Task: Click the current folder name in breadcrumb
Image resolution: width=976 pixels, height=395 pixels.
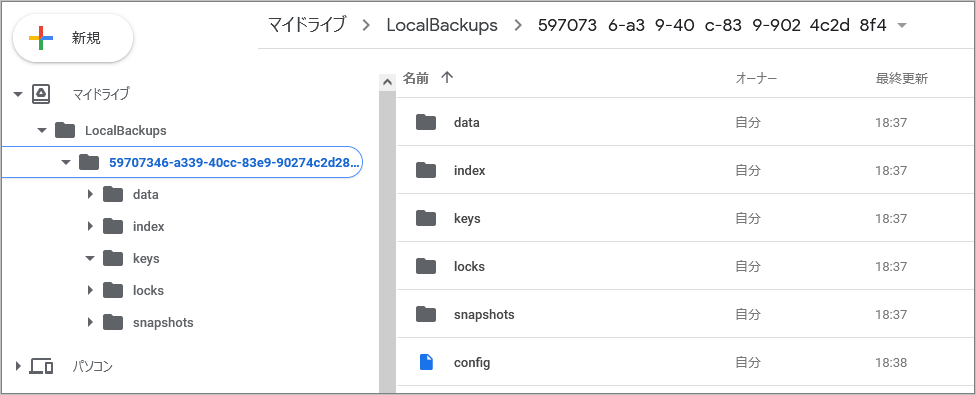Action: [x=711, y=26]
